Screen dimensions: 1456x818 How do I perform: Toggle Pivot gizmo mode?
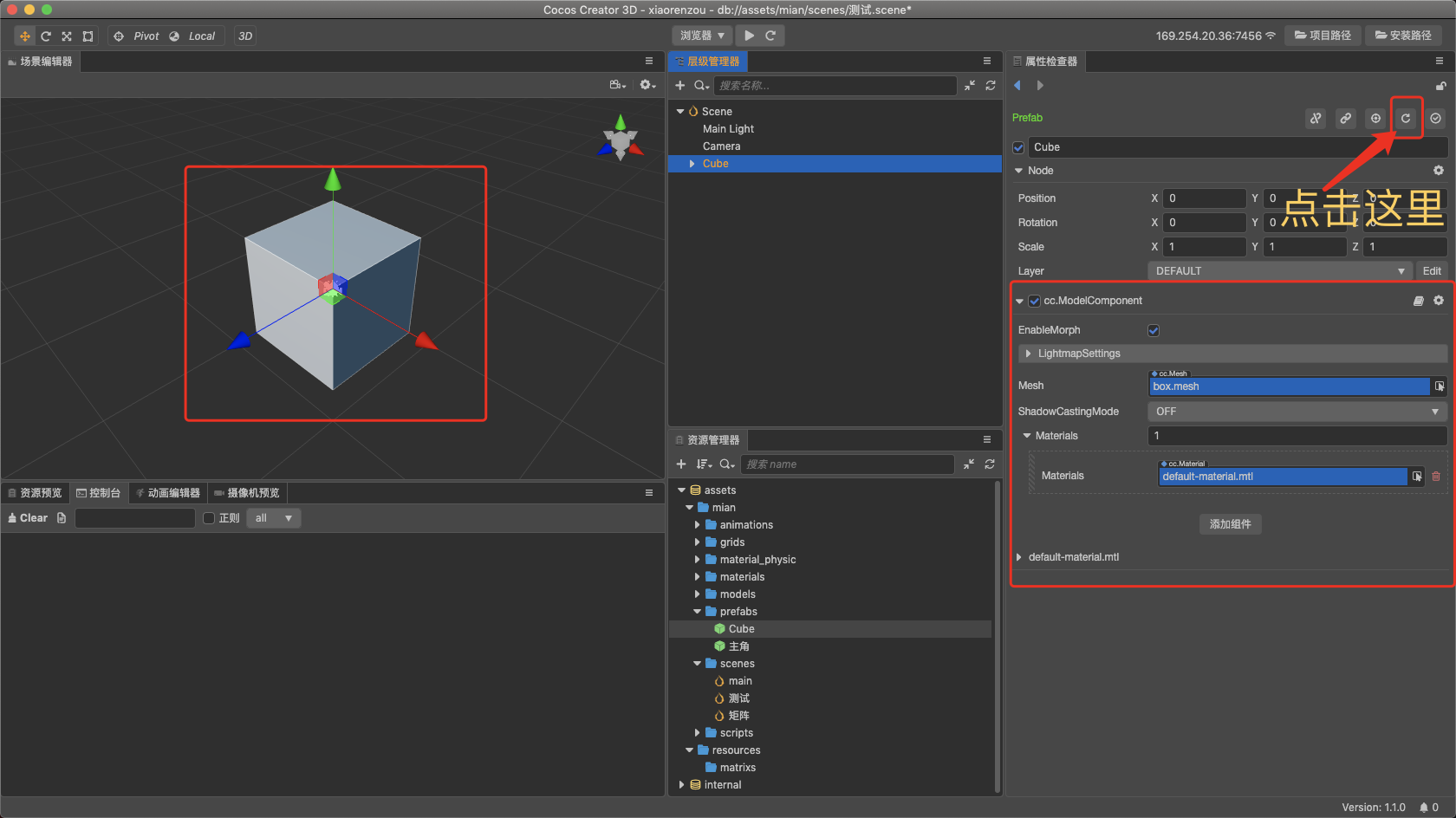pos(137,36)
